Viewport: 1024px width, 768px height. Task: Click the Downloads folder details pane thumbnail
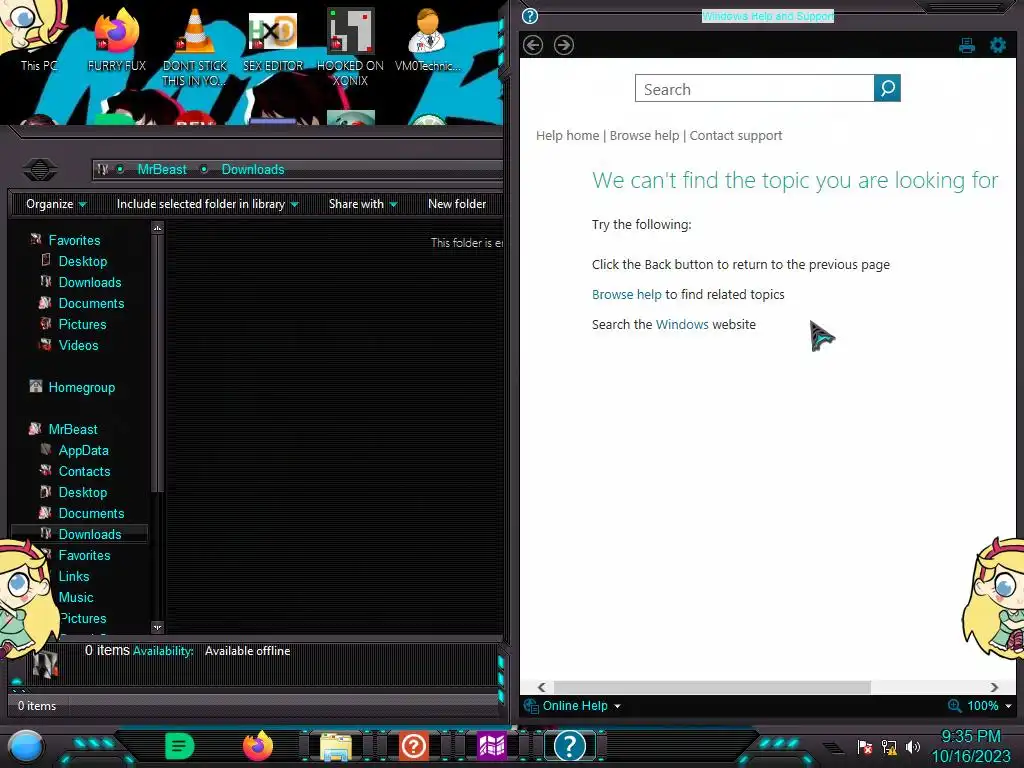[x=45, y=663]
